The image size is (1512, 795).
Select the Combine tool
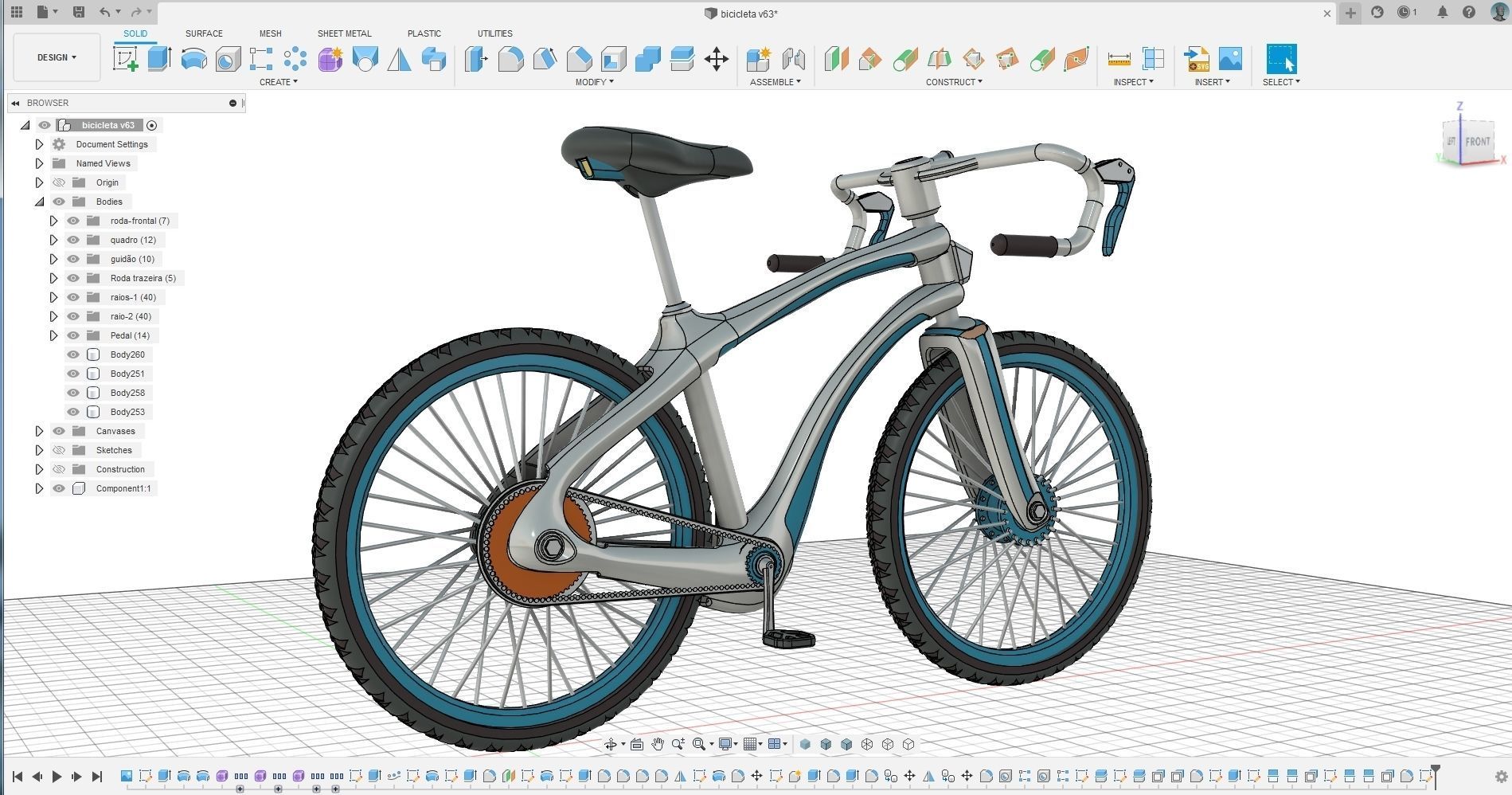coord(647,59)
